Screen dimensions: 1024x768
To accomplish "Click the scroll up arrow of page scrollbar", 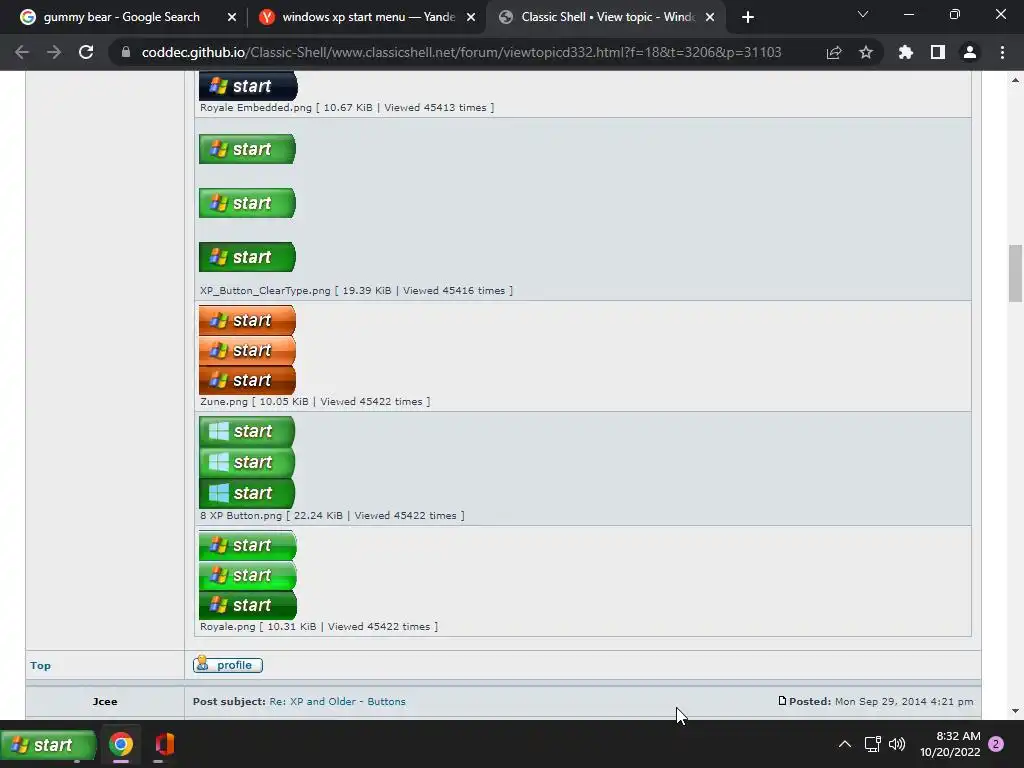I will pyautogui.click(x=1016, y=80).
